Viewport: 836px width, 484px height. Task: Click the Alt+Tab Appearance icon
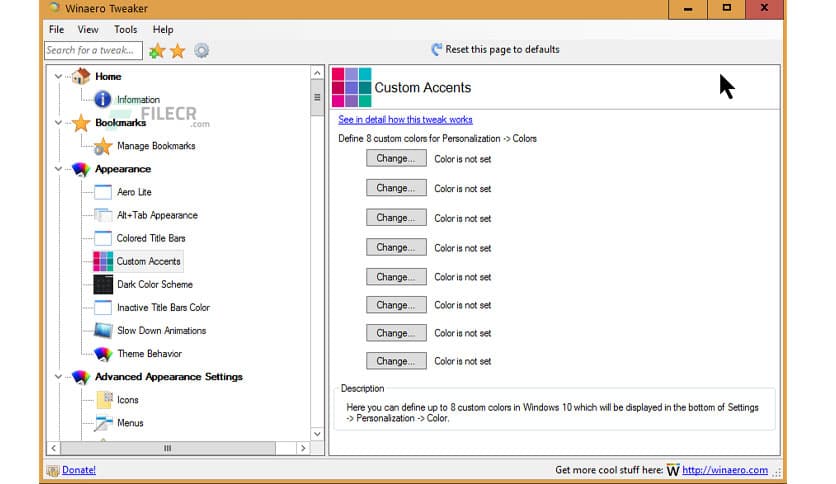(x=102, y=215)
